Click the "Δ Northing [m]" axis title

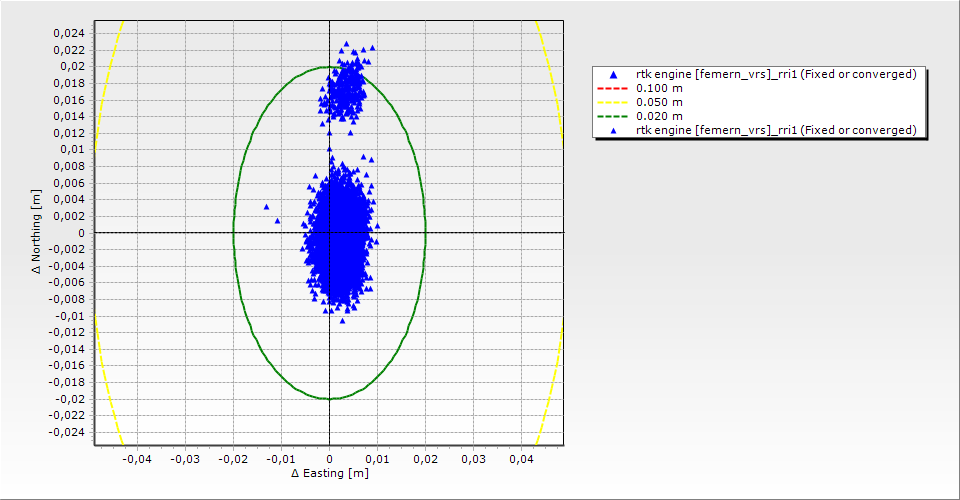pyautogui.click(x=37, y=232)
